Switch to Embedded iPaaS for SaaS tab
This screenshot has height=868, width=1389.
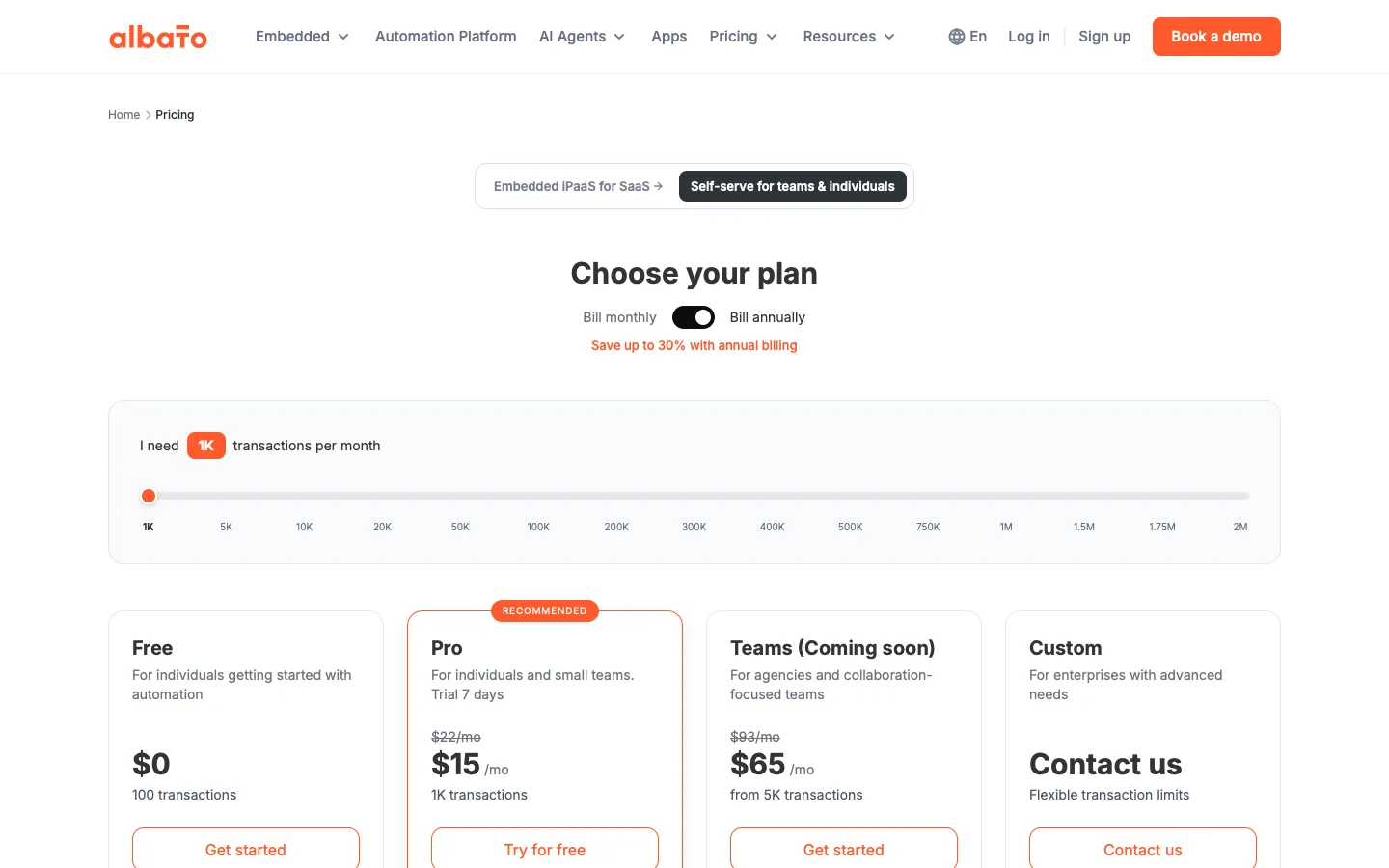(x=578, y=186)
